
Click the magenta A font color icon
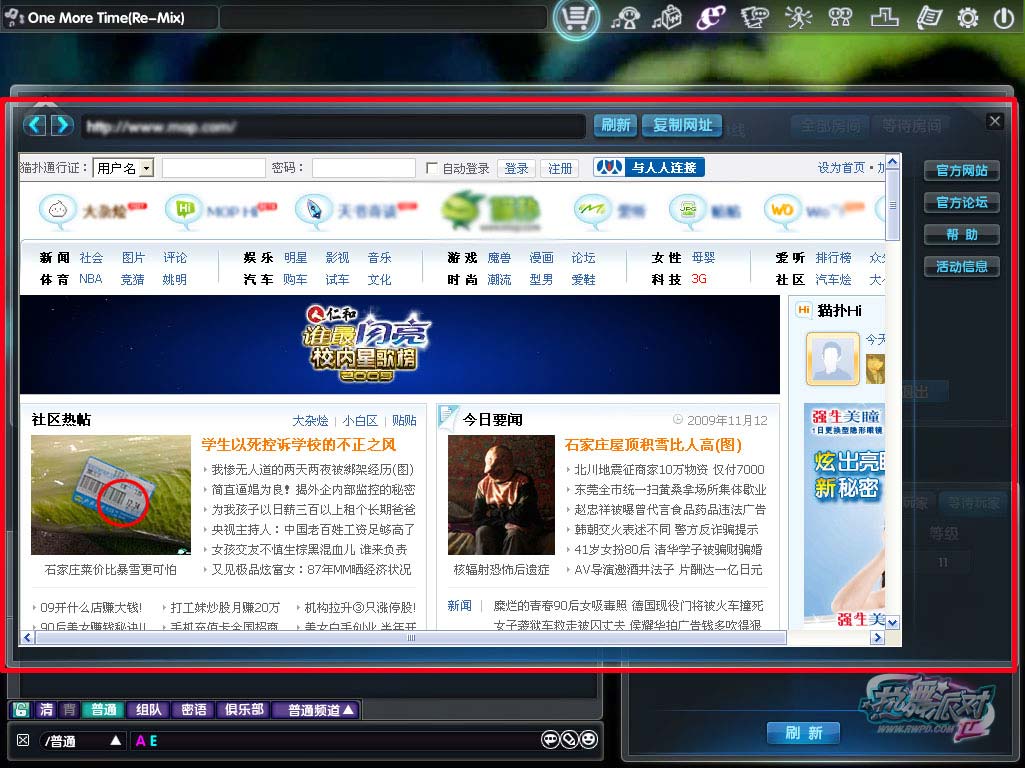[140, 741]
